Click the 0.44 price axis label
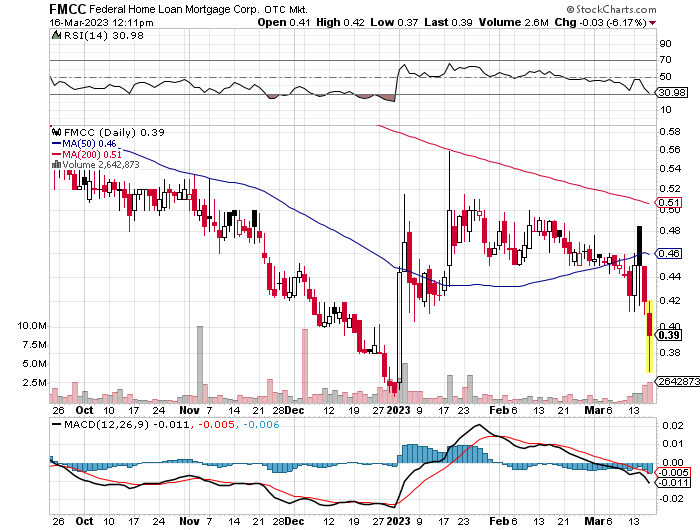700x530 pixels. coord(670,276)
